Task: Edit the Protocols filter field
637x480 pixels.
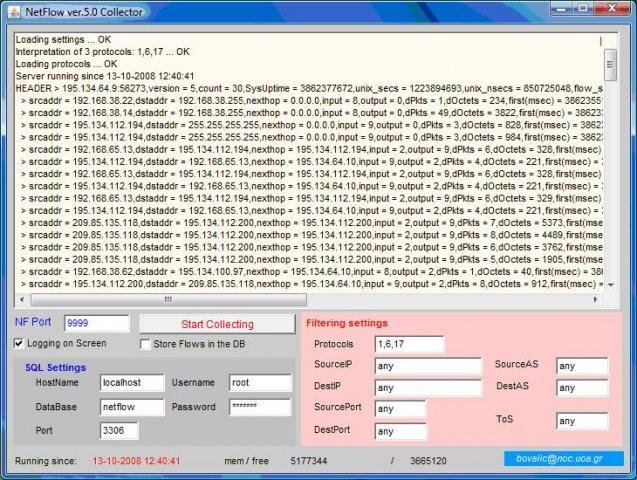Action: pyautogui.click(x=409, y=344)
